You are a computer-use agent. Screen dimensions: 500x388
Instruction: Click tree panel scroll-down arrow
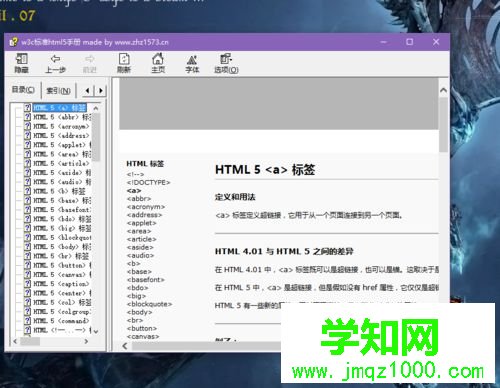96,331
